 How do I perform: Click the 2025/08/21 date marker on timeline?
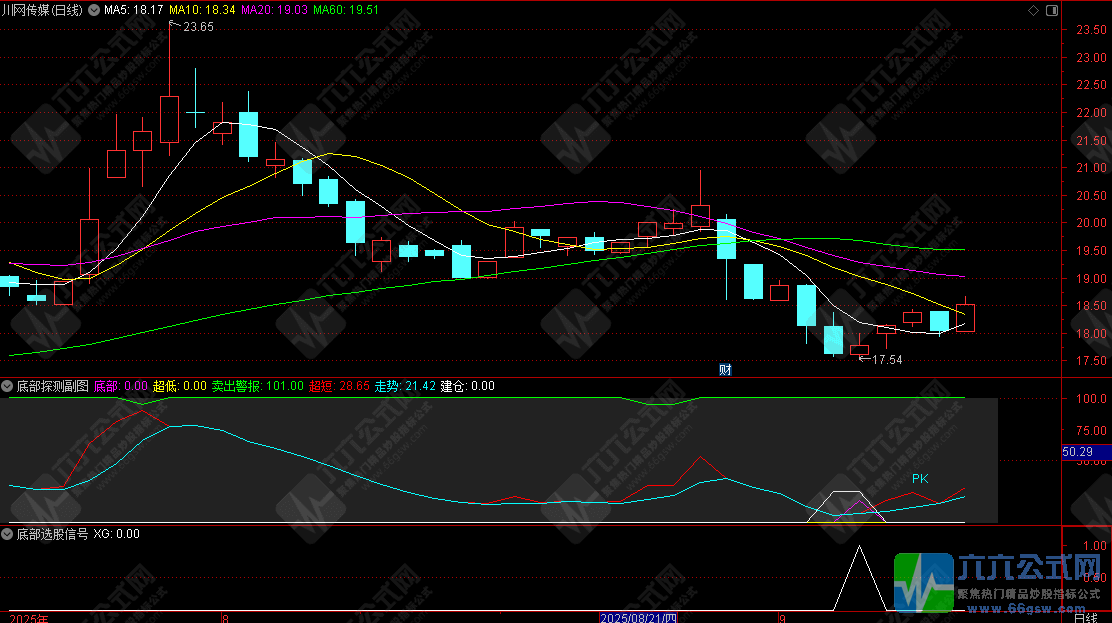click(x=639, y=618)
